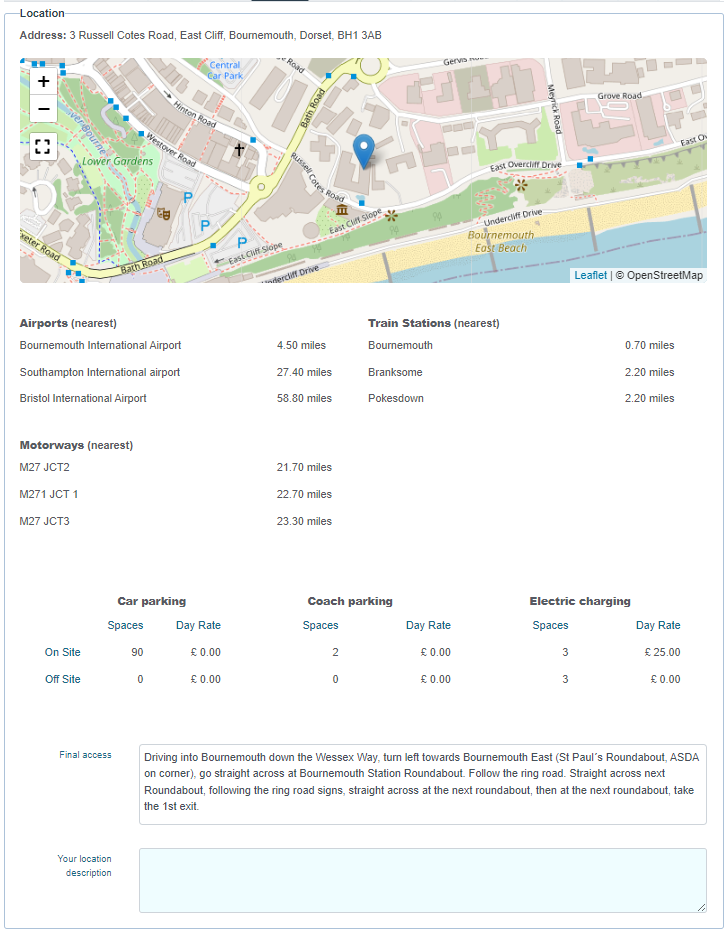Click Bristol International Airport row
Viewport: 728px width, 938px height.
click(x=83, y=398)
